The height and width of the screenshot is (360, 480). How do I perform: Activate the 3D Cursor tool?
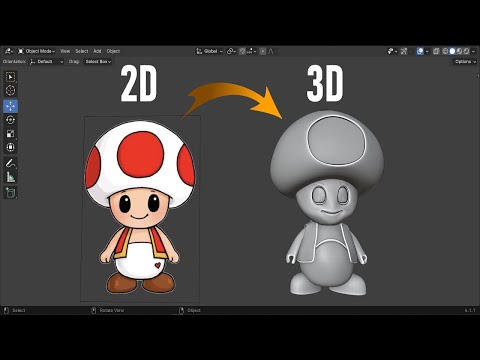coord(10,90)
